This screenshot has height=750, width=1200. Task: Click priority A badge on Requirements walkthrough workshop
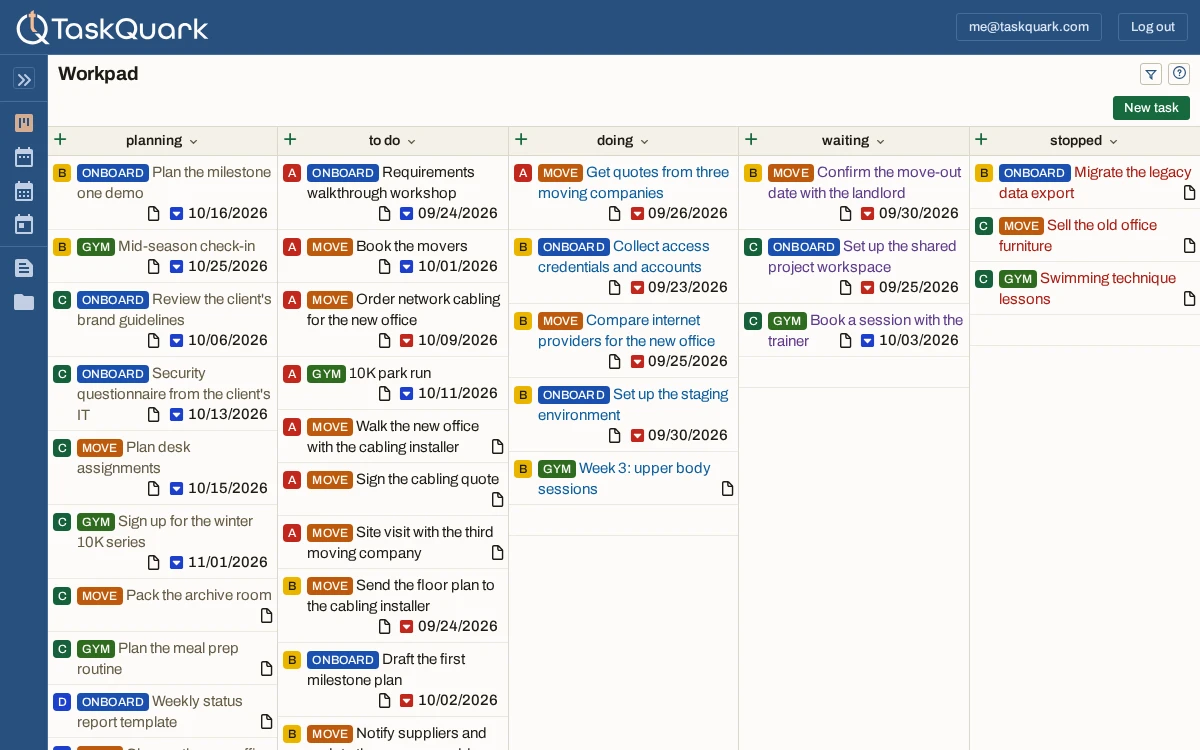(292, 173)
